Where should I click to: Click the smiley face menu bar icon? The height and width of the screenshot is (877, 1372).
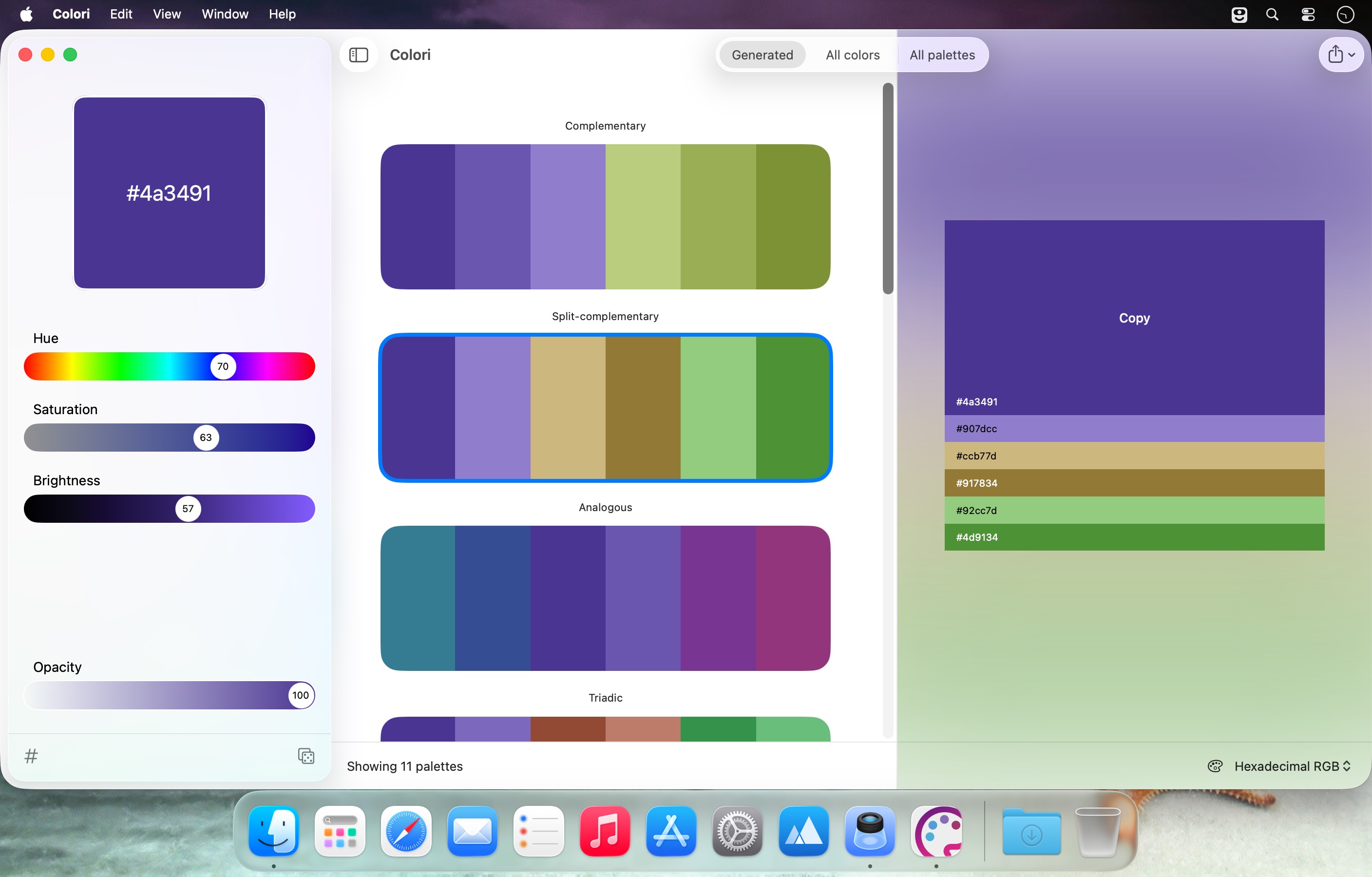coord(1239,14)
